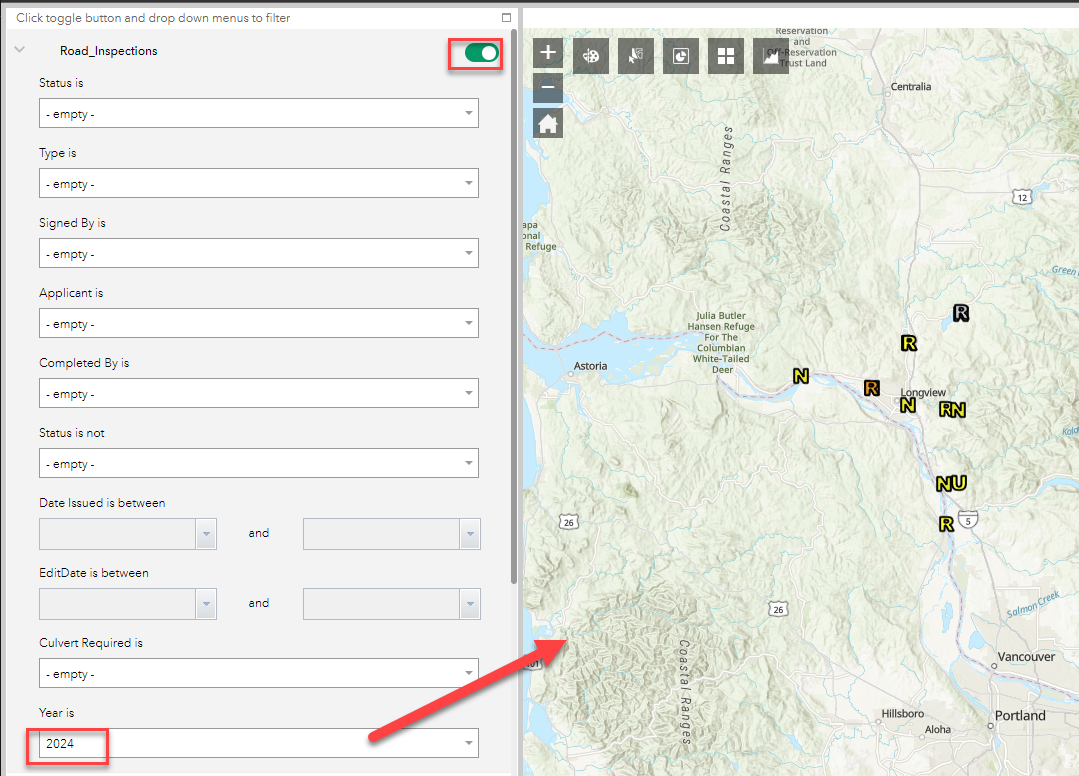
Task: Collapse the Road_Inspections section chevron
Action: pyautogui.click(x=18, y=48)
